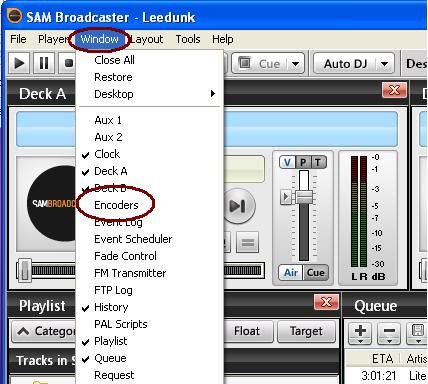Click the Target button in Playlist

point(306,331)
